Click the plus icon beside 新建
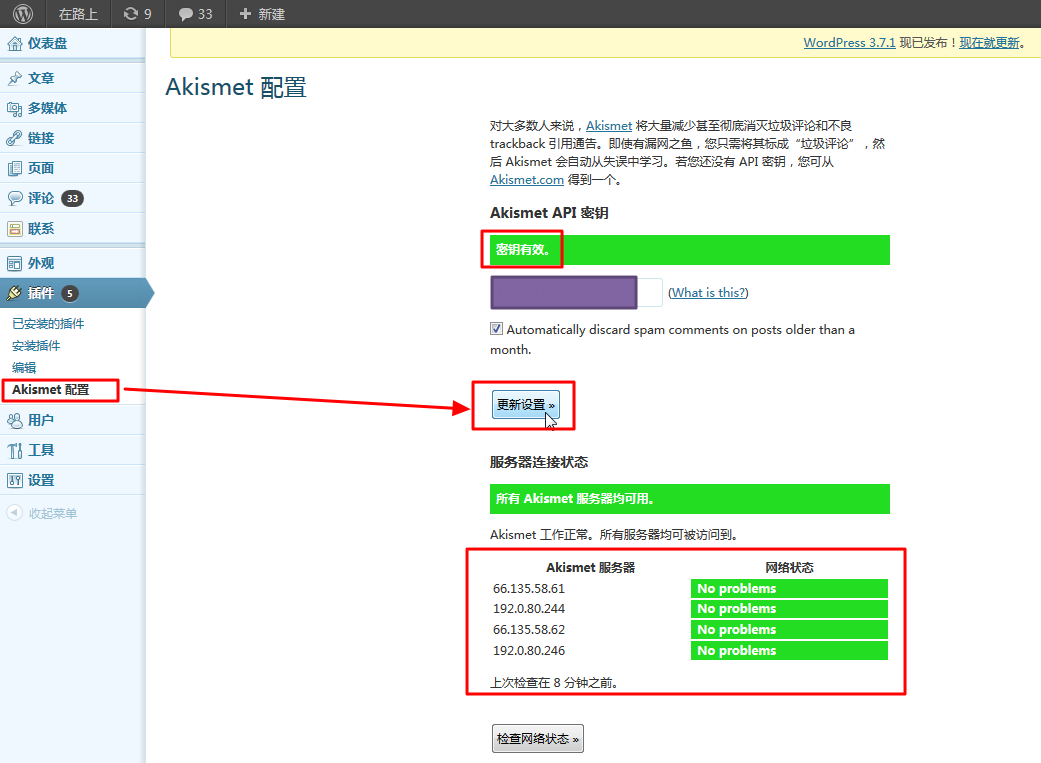The height and width of the screenshot is (763, 1041). (245, 13)
